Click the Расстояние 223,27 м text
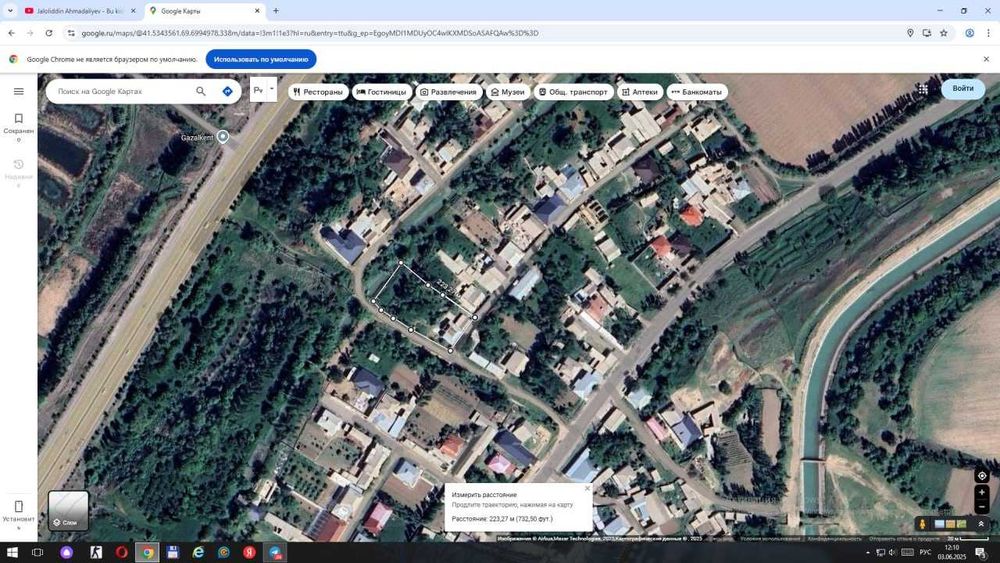This screenshot has height=563, width=1000. [502, 519]
